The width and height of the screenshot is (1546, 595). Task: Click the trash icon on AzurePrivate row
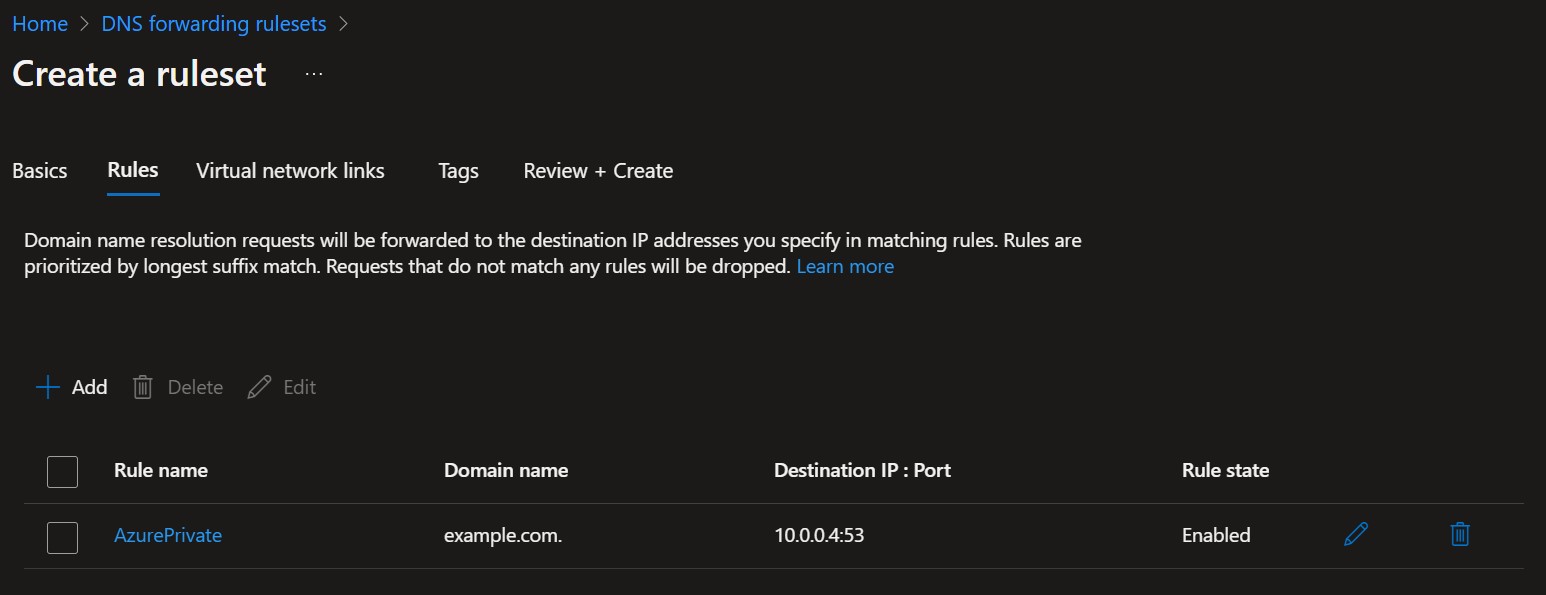tap(1459, 534)
